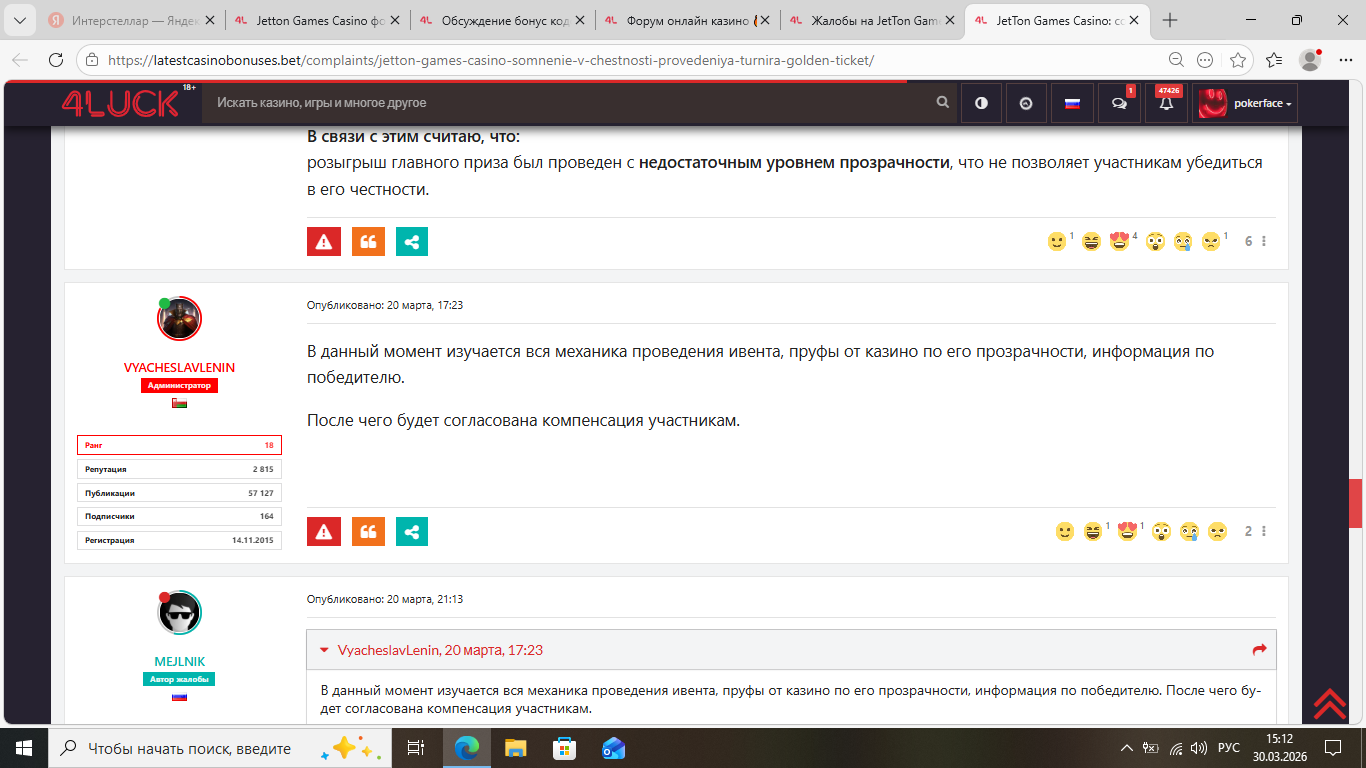React with heart-eyes emoji on VyacheslavLenin's post
Viewport: 1366px width, 768px height.
point(1127,532)
